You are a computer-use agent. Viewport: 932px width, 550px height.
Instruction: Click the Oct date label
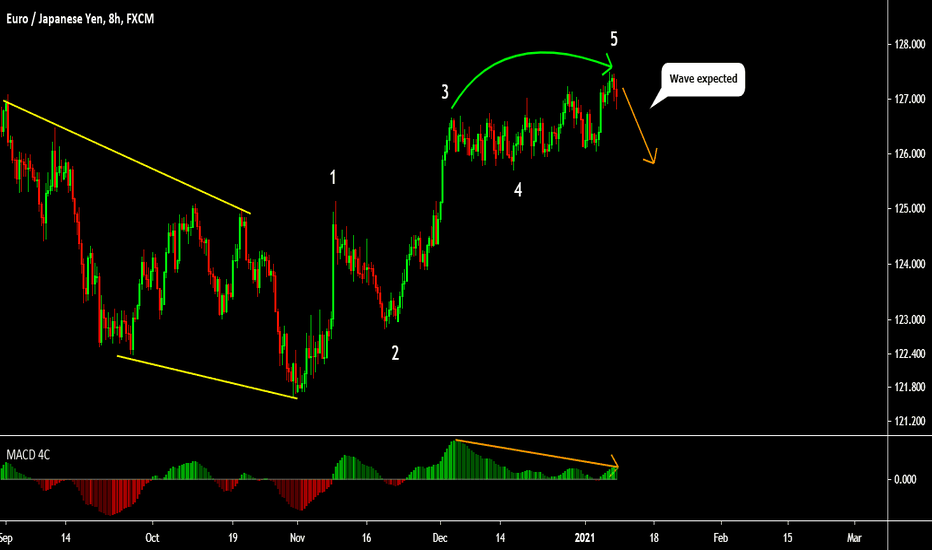click(152, 538)
